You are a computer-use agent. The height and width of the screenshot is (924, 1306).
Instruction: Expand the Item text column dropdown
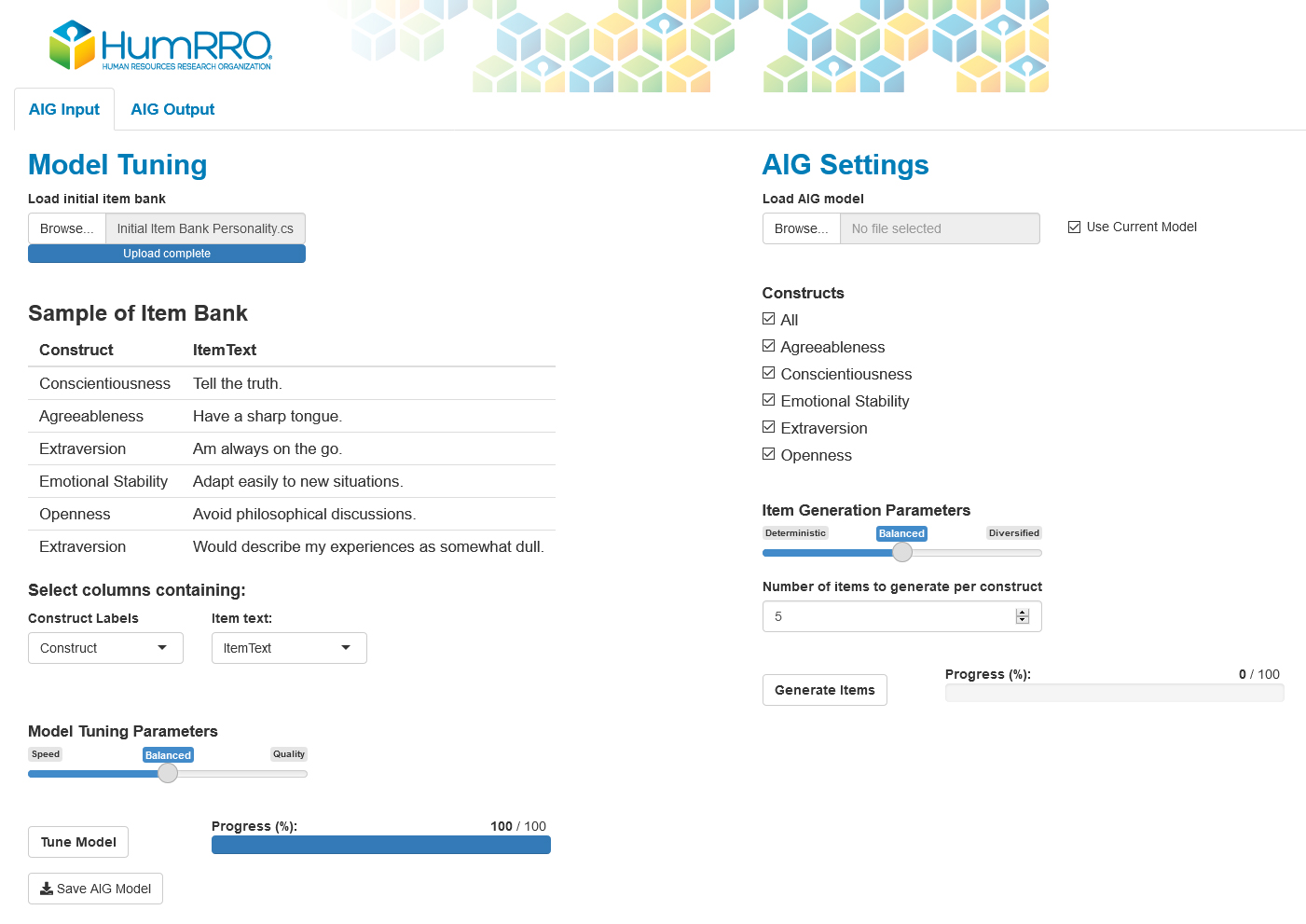[x=289, y=648]
